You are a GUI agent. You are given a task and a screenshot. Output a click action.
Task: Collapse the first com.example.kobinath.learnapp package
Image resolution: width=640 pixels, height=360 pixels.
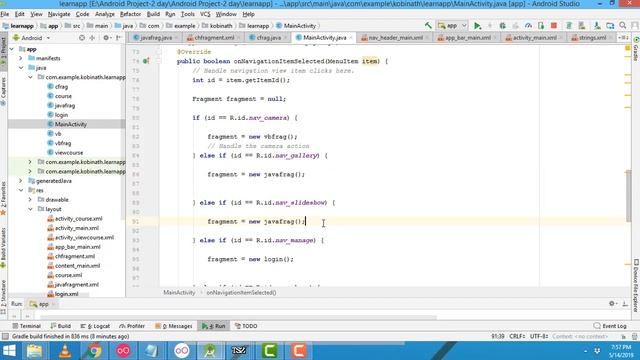point(30,77)
